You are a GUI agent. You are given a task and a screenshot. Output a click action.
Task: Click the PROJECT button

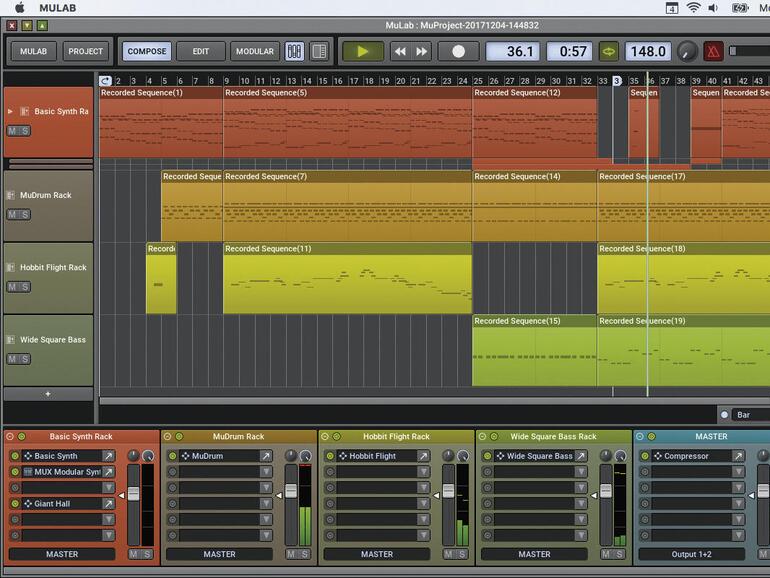(86, 51)
